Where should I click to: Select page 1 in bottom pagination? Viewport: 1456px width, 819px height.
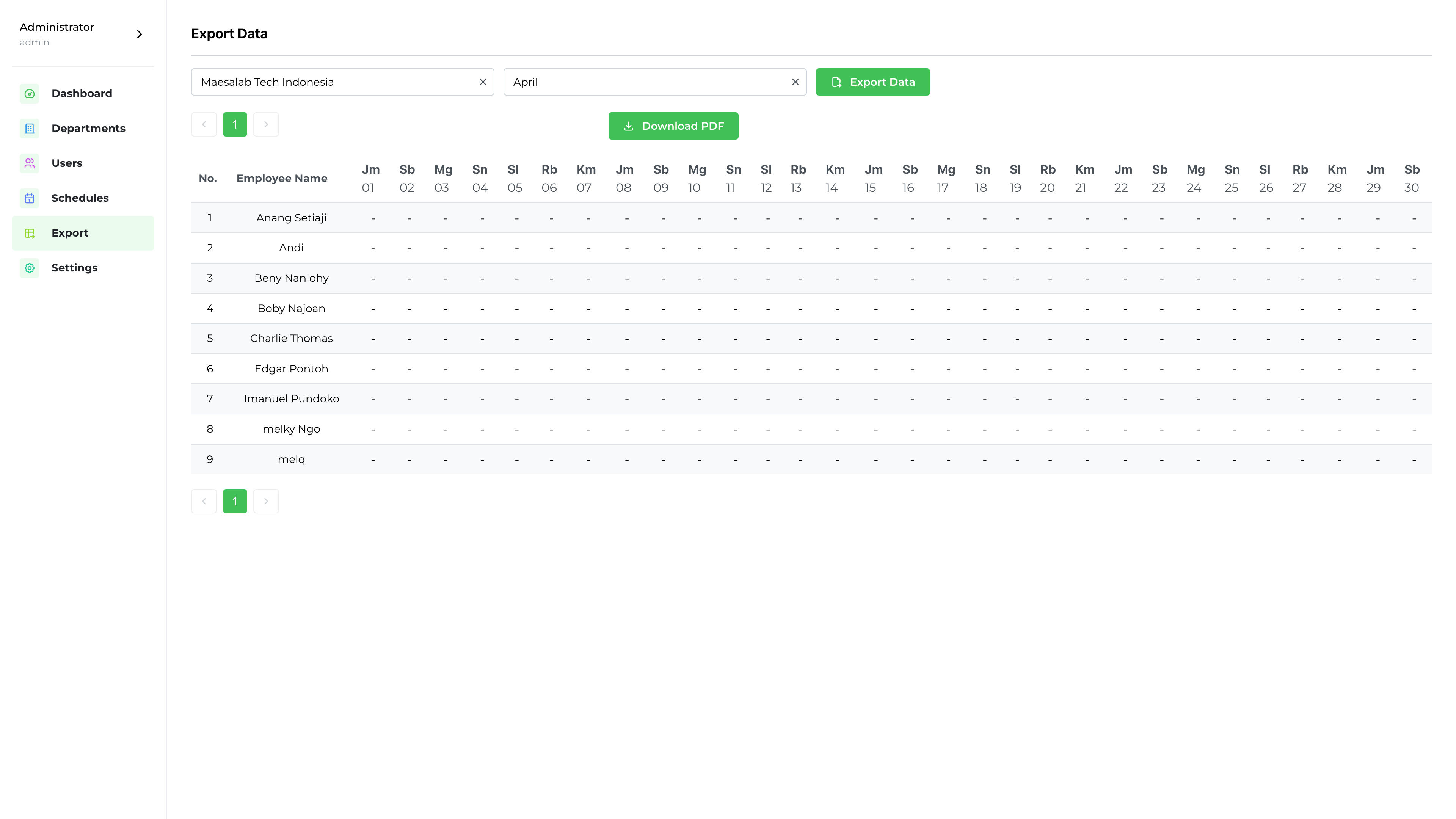235,501
